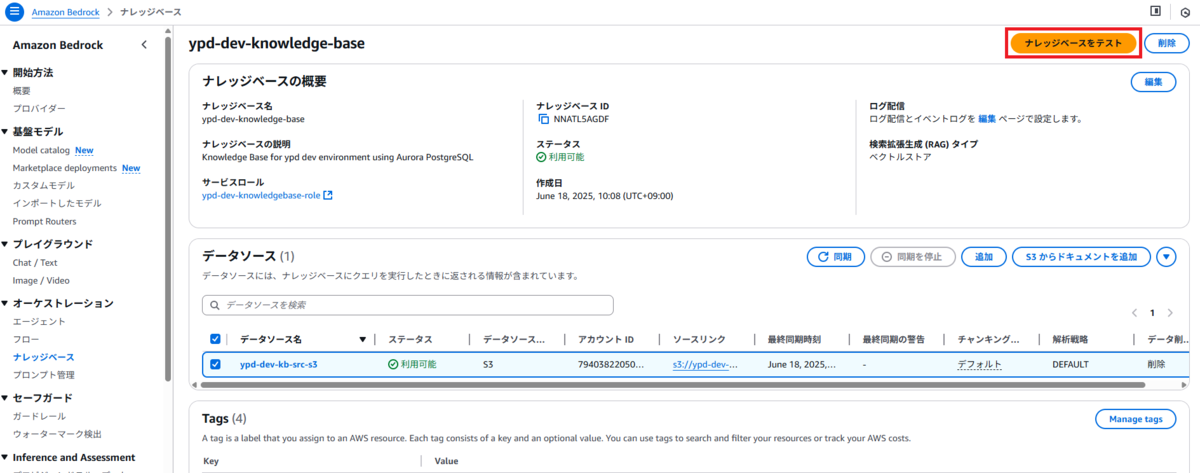
Task: Open エージェント in the sidebar
Action: point(39,321)
